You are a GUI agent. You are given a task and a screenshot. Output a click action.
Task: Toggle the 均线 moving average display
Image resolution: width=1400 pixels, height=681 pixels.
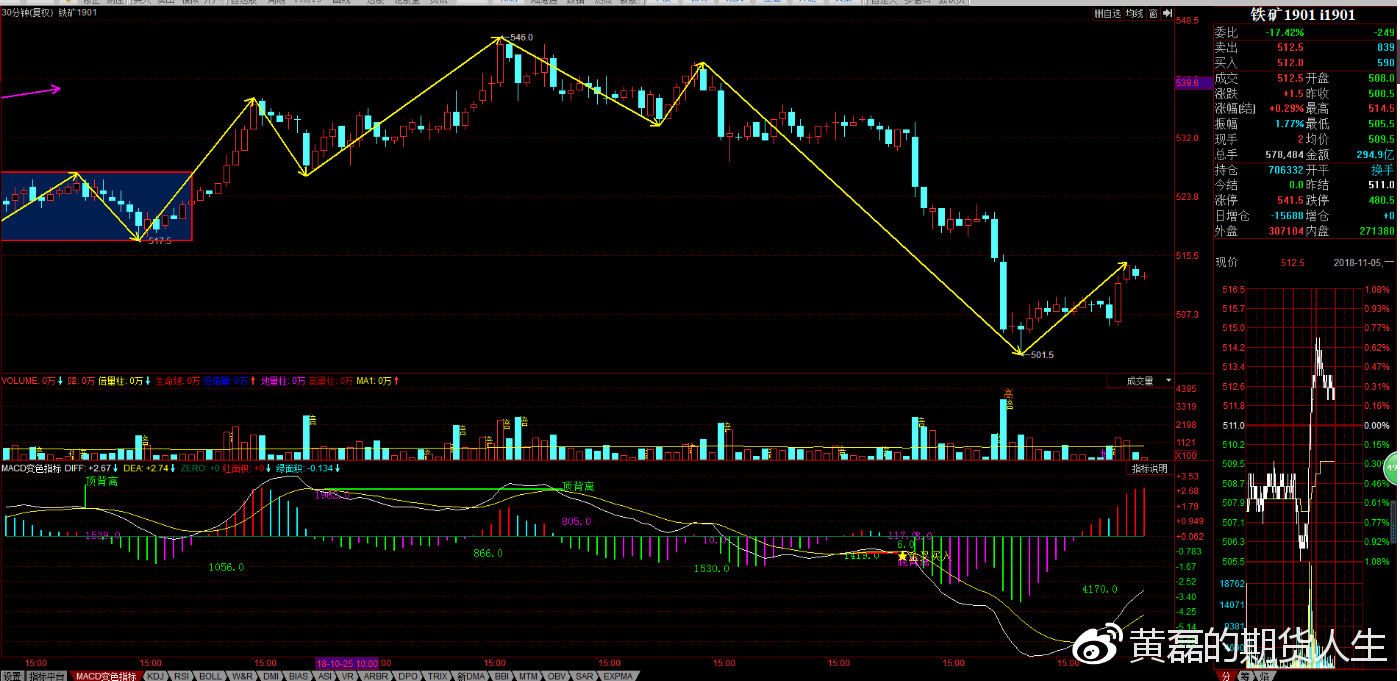click(x=1134, y=14)
